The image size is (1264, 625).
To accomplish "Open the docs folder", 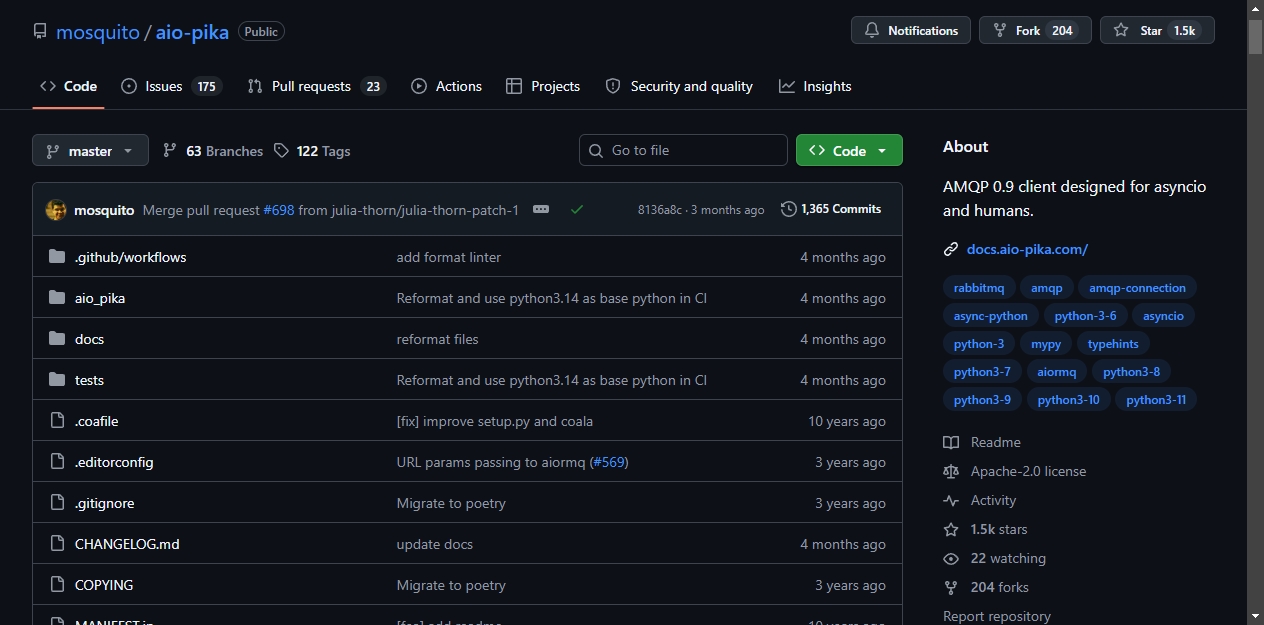I will (90, 339).
